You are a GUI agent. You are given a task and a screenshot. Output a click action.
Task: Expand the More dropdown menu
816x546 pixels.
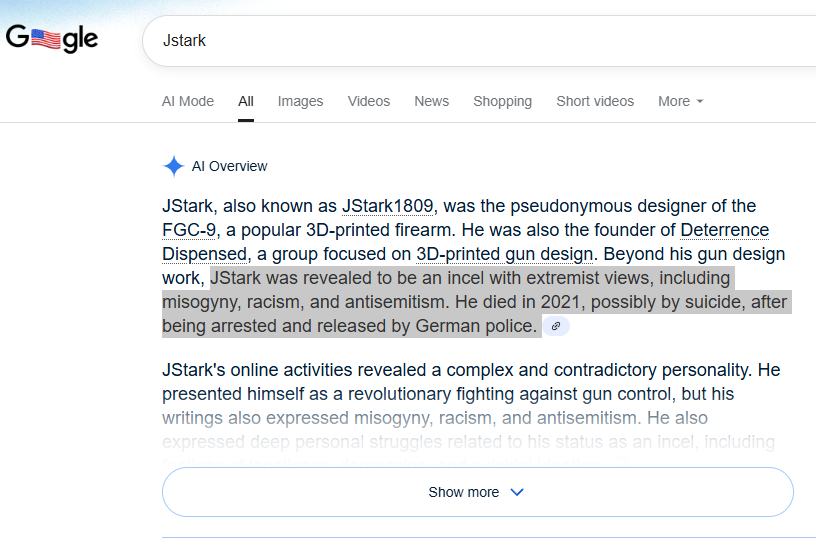click(x=680, y=101)
